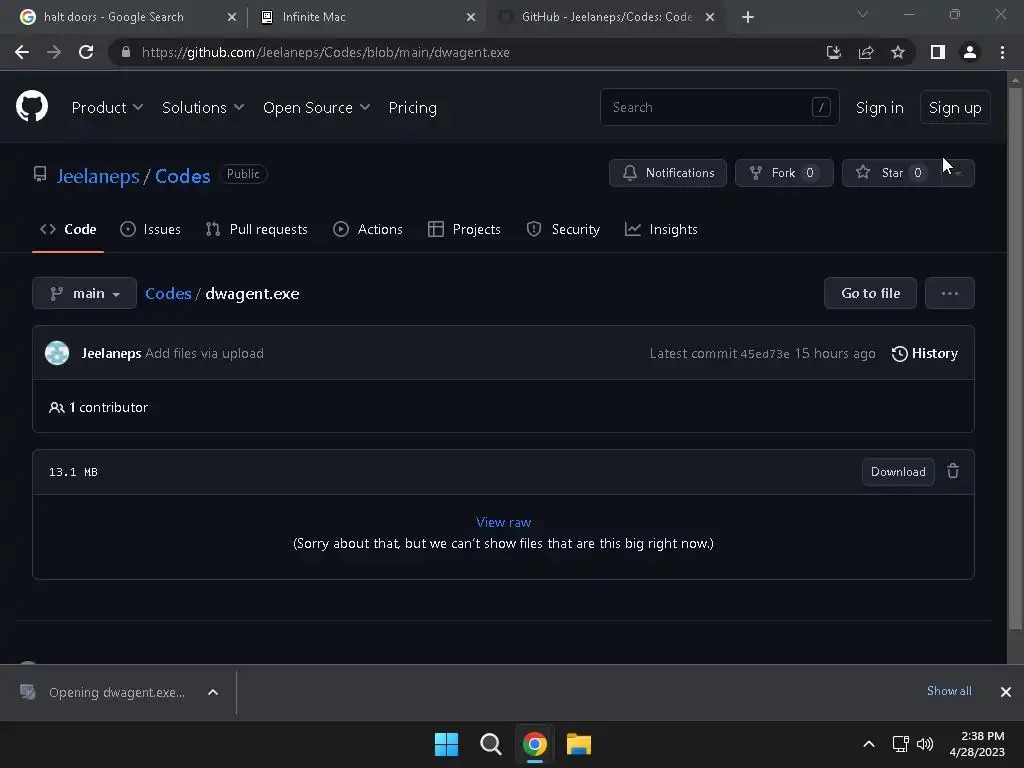Open commit History link
Image resolution: width=1024 pixels, height=768 pixels.
(x=925, y=353)
